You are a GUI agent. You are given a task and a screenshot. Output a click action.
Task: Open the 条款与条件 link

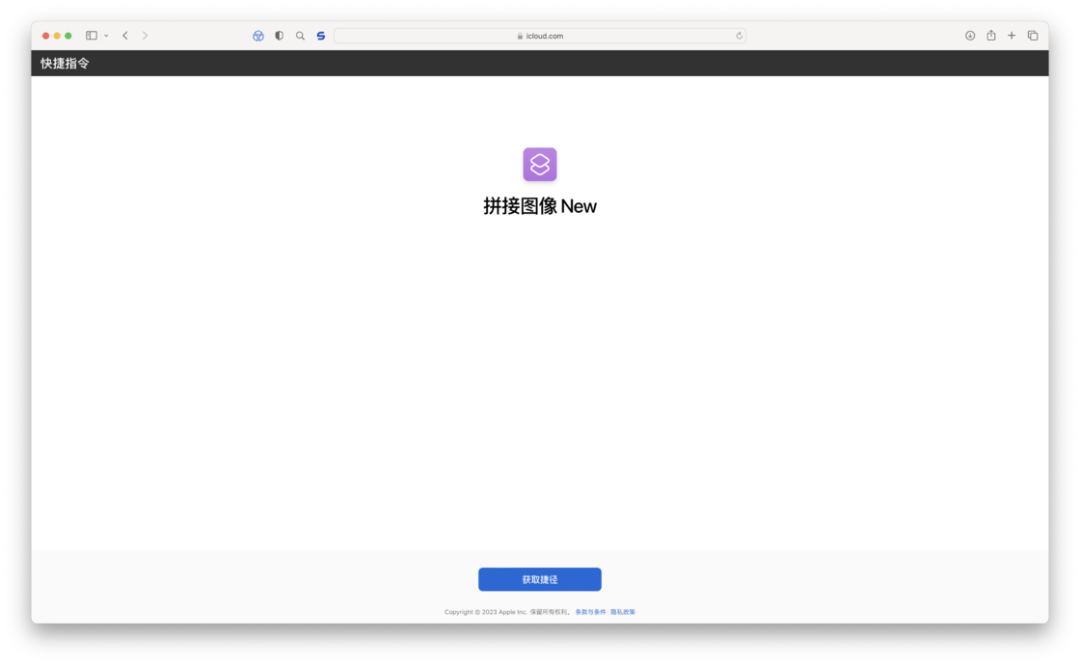pyautogui.click(x=590, y=612)
